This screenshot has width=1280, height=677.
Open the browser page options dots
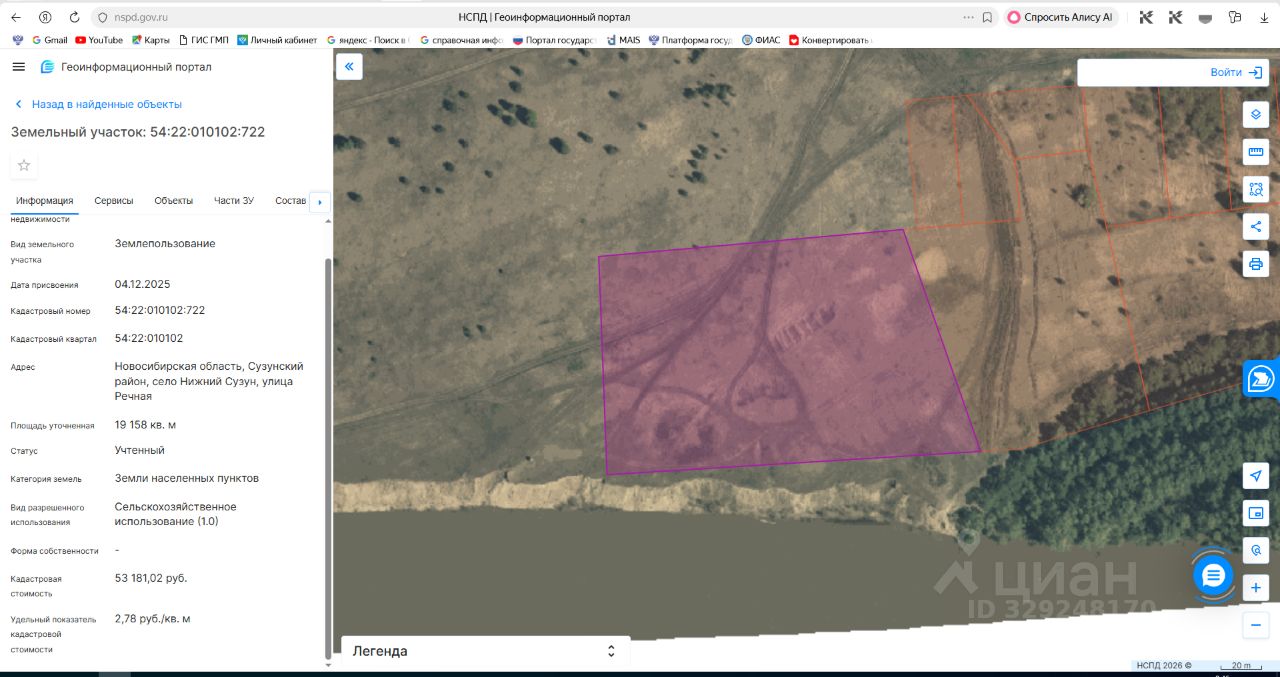click(x=968, y=17)
